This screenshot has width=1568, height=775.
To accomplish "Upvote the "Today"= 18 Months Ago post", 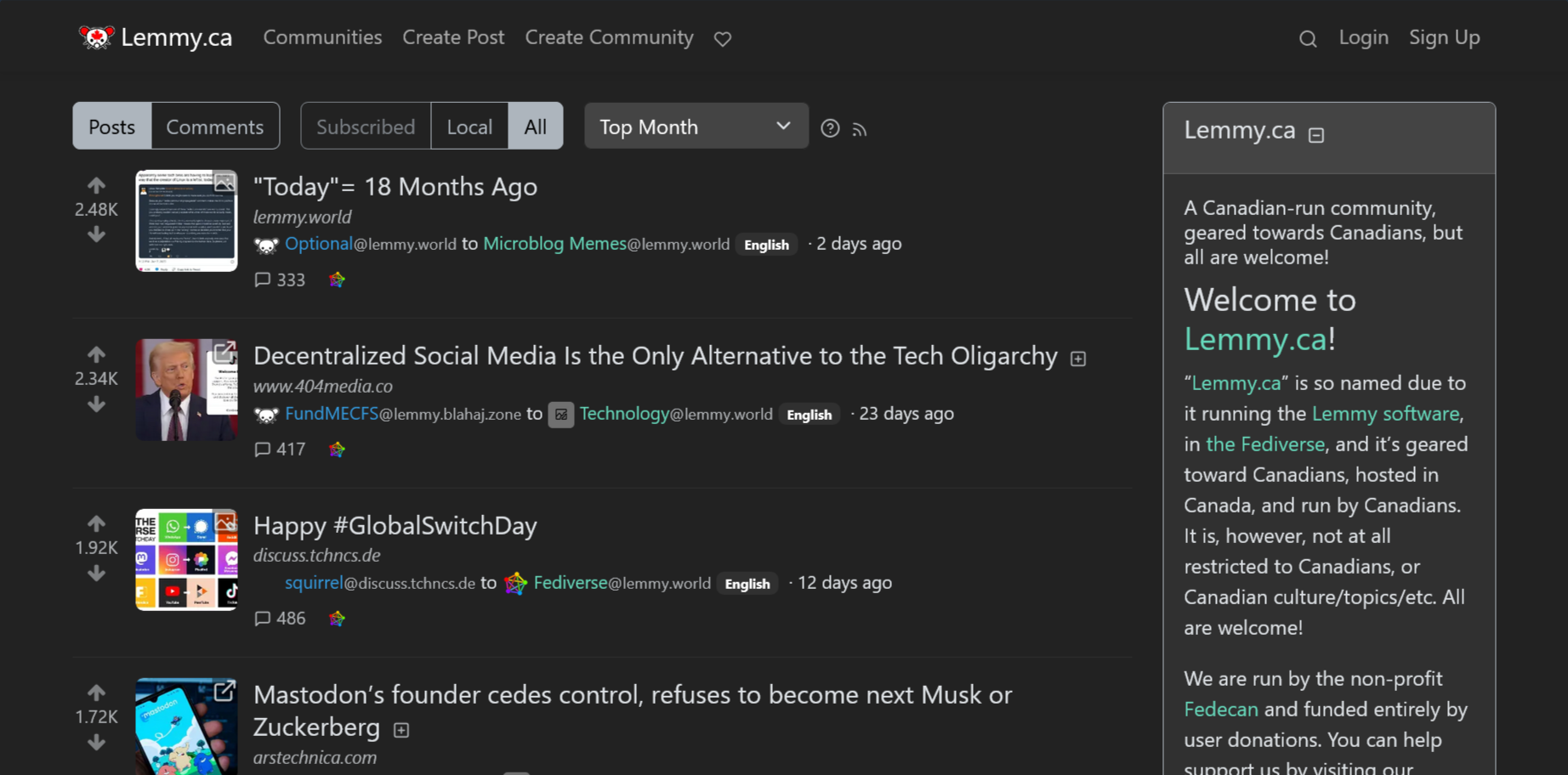I will 96,185.
